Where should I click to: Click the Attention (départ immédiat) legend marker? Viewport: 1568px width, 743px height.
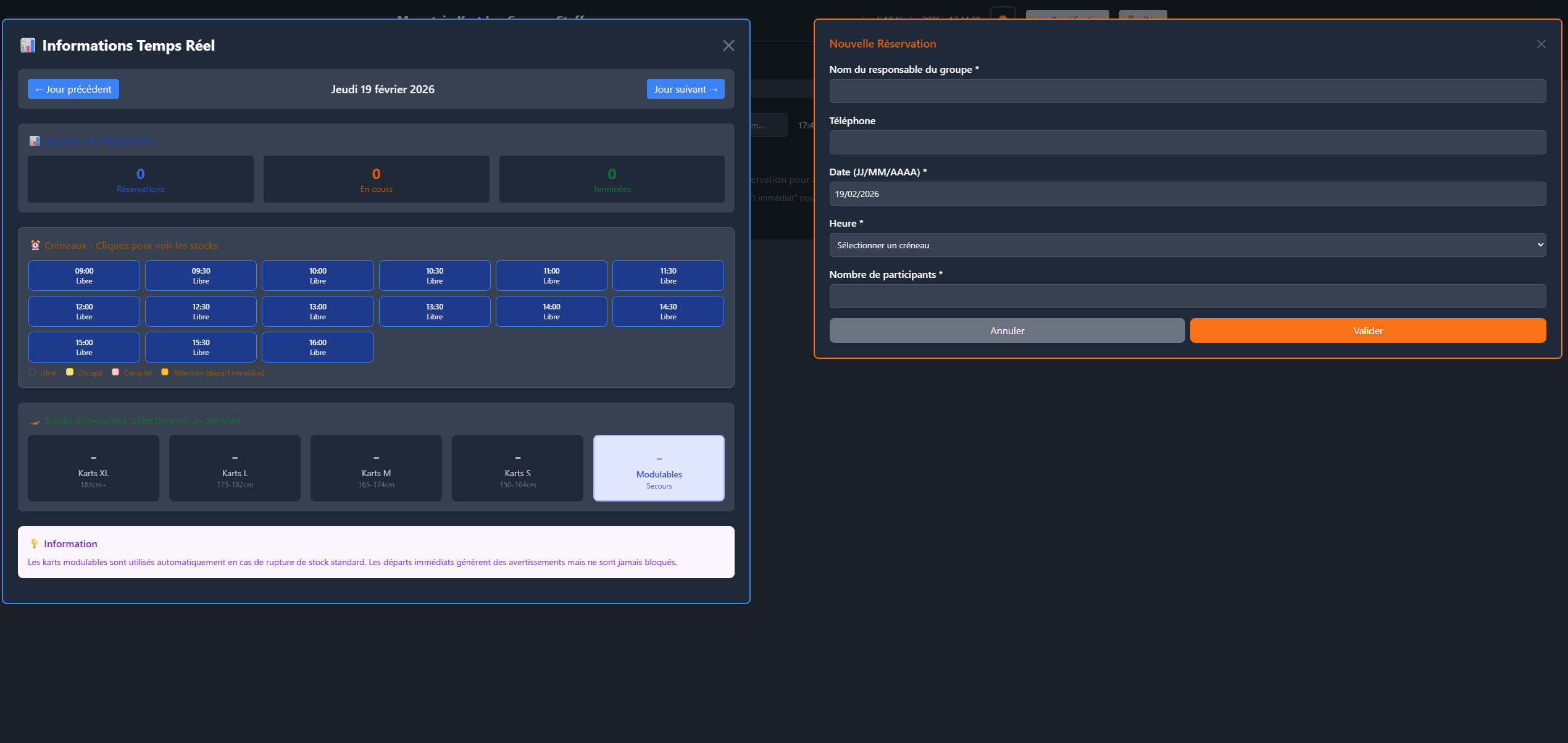tap(165, 372)
